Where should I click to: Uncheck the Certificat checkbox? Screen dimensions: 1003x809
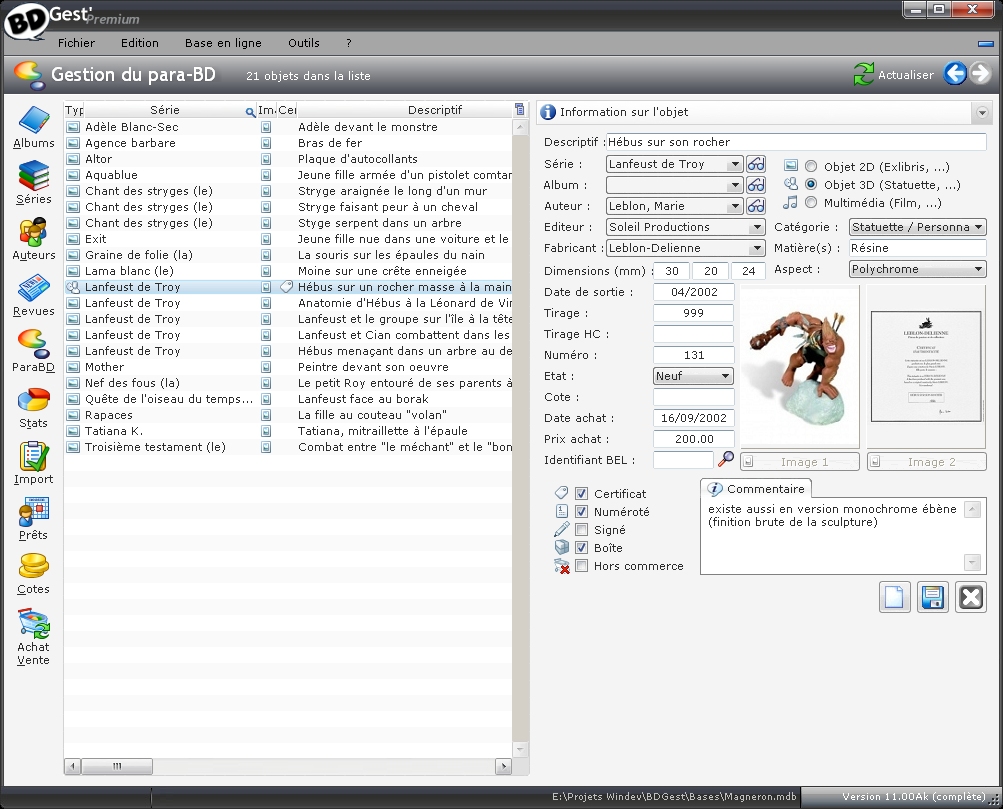581,494
